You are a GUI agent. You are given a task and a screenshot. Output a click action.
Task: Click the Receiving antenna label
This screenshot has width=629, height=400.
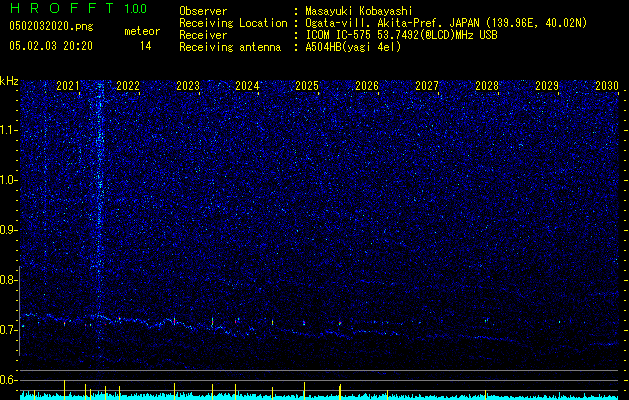click(x=230, y=47)
